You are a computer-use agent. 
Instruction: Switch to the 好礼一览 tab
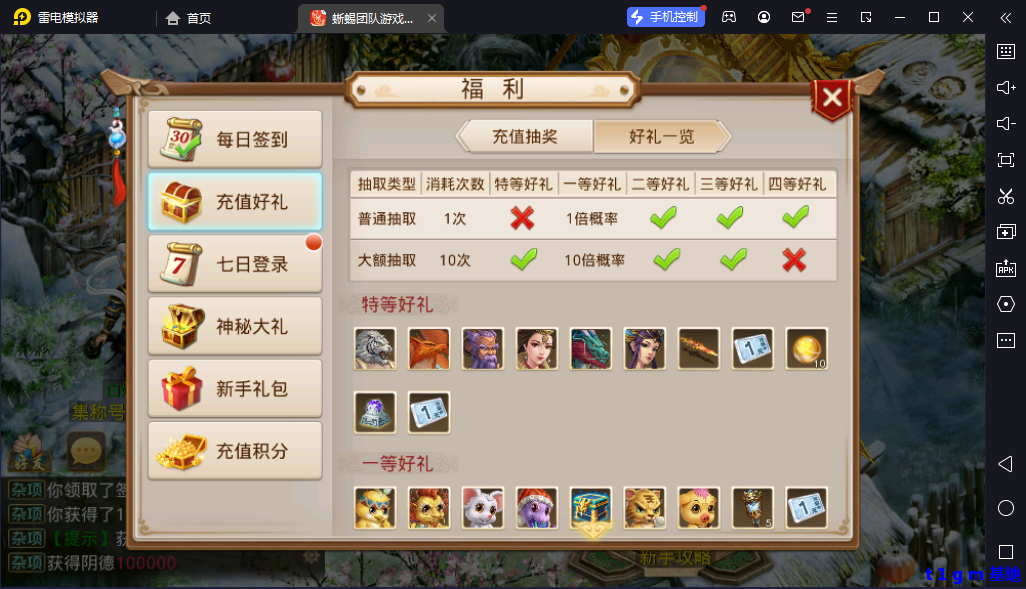click(662, 137)
